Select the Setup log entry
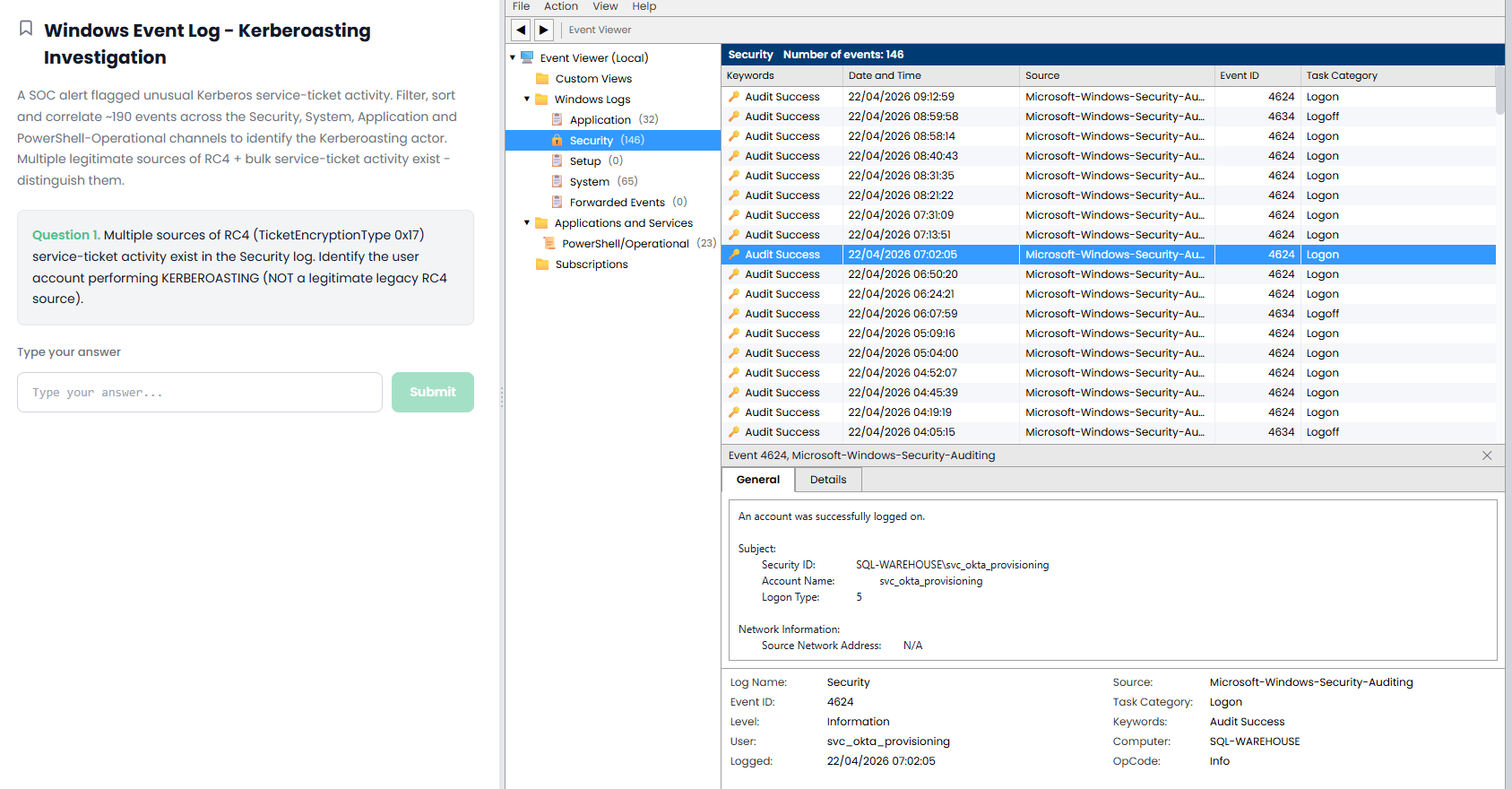 coord(613,160)
